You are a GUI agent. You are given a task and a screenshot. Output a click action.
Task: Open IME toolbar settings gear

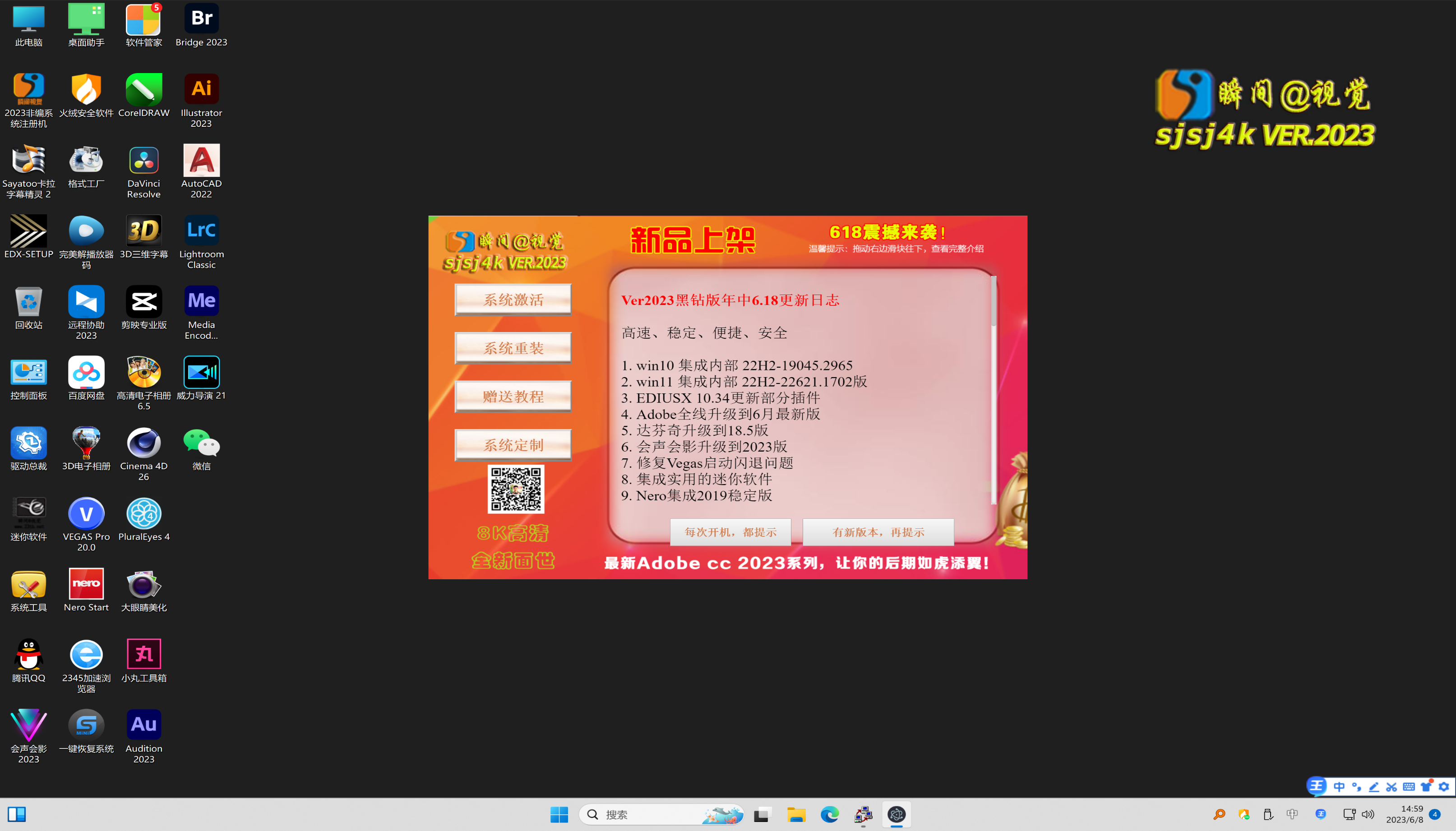pyautogui.click(x=1443, y=787)
